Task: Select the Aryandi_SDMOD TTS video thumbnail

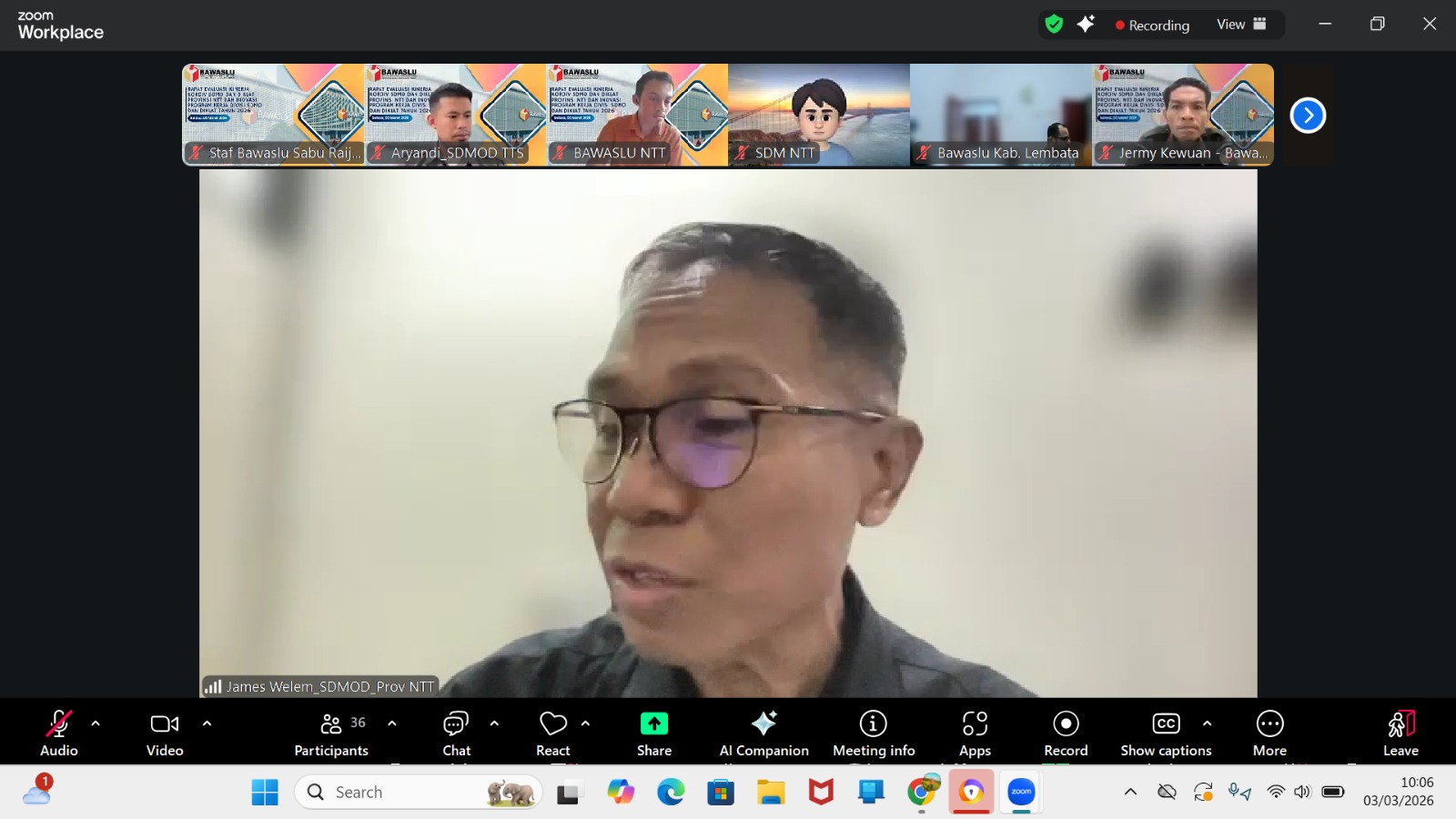Action: click(x=455, y=115)
